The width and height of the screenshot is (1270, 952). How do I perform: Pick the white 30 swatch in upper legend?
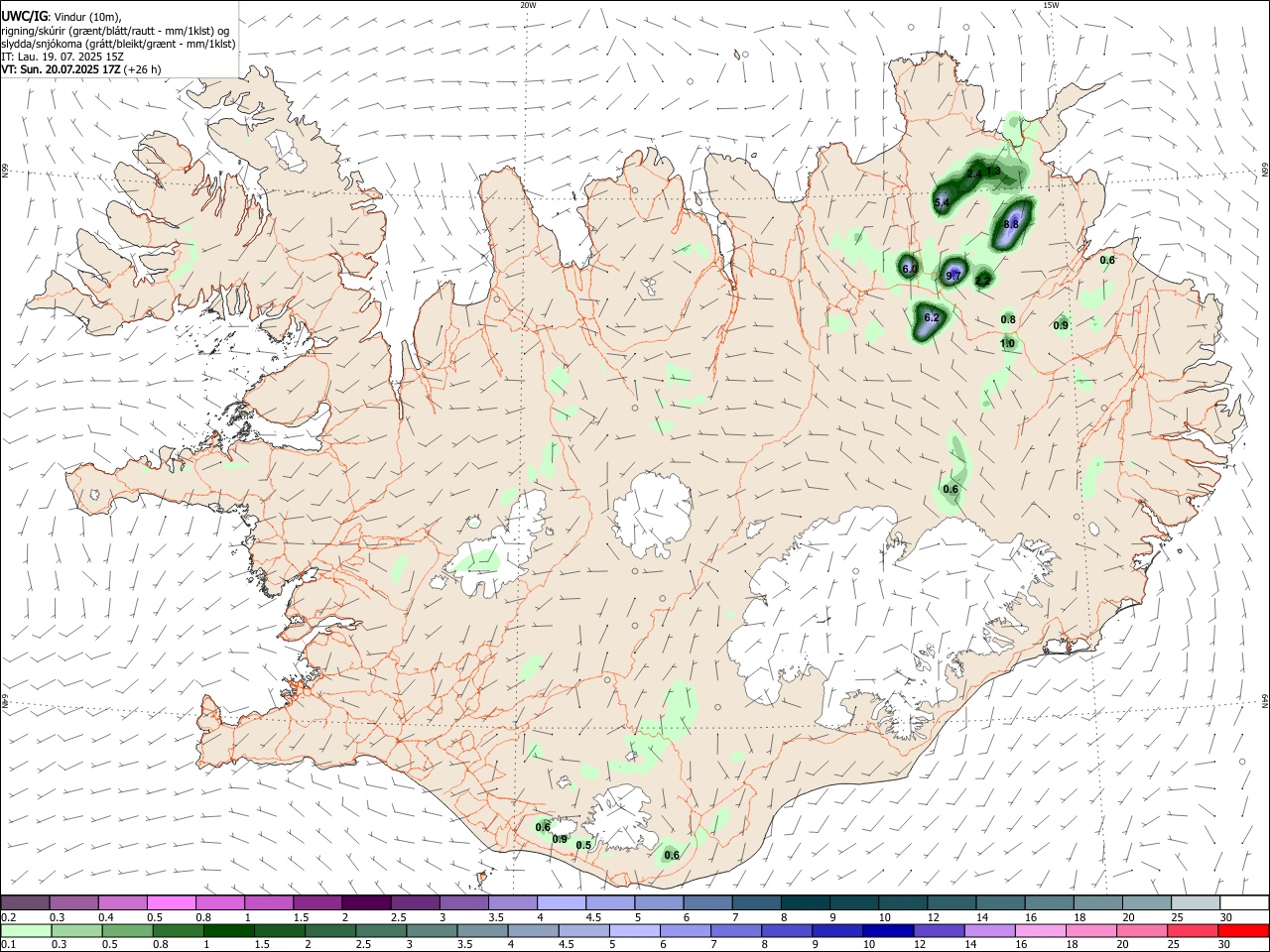1244,902
